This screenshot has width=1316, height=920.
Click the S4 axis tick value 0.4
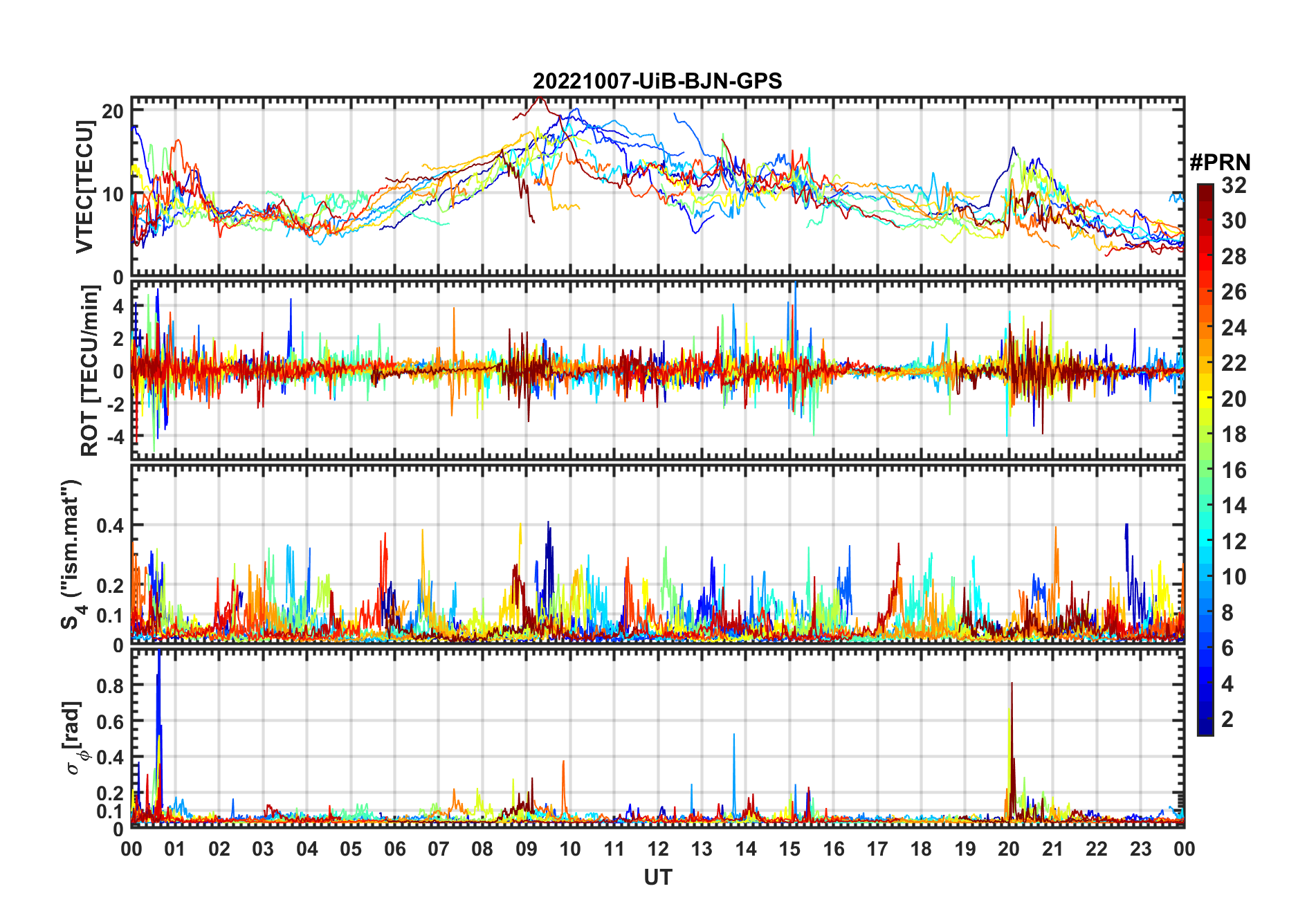point(111,526)
